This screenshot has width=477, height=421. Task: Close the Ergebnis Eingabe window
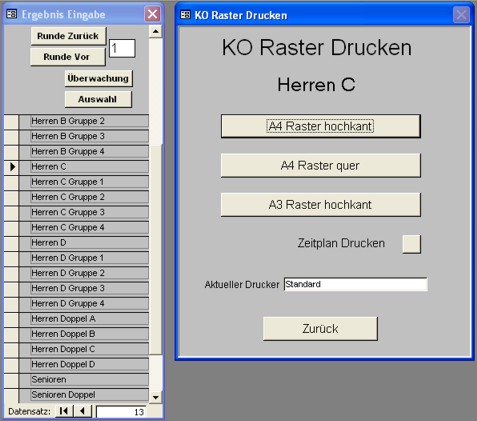click(152, 14)
